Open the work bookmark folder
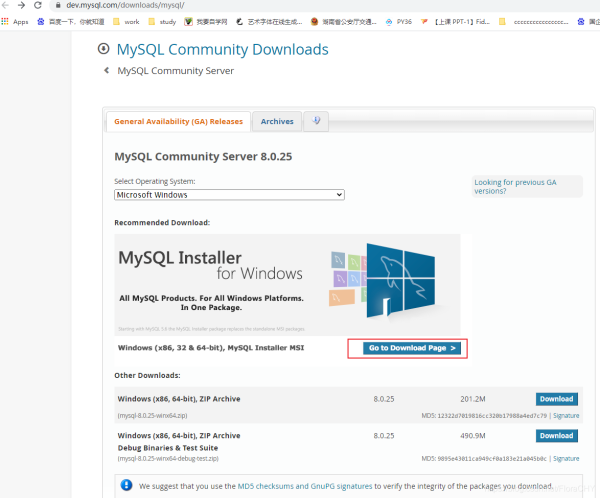This screenshot has width=600, height=498. (x=126, y=21)
